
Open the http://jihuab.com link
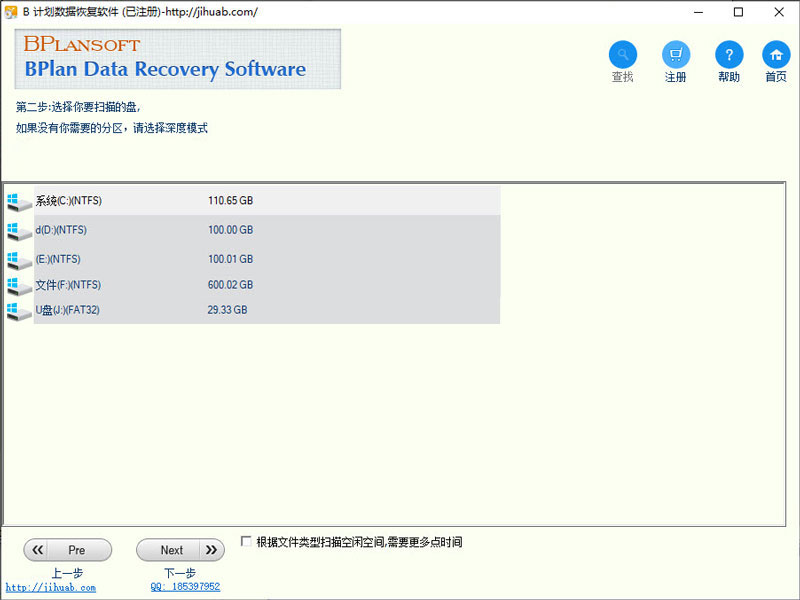pyautogui.click(x=51, y=587)
